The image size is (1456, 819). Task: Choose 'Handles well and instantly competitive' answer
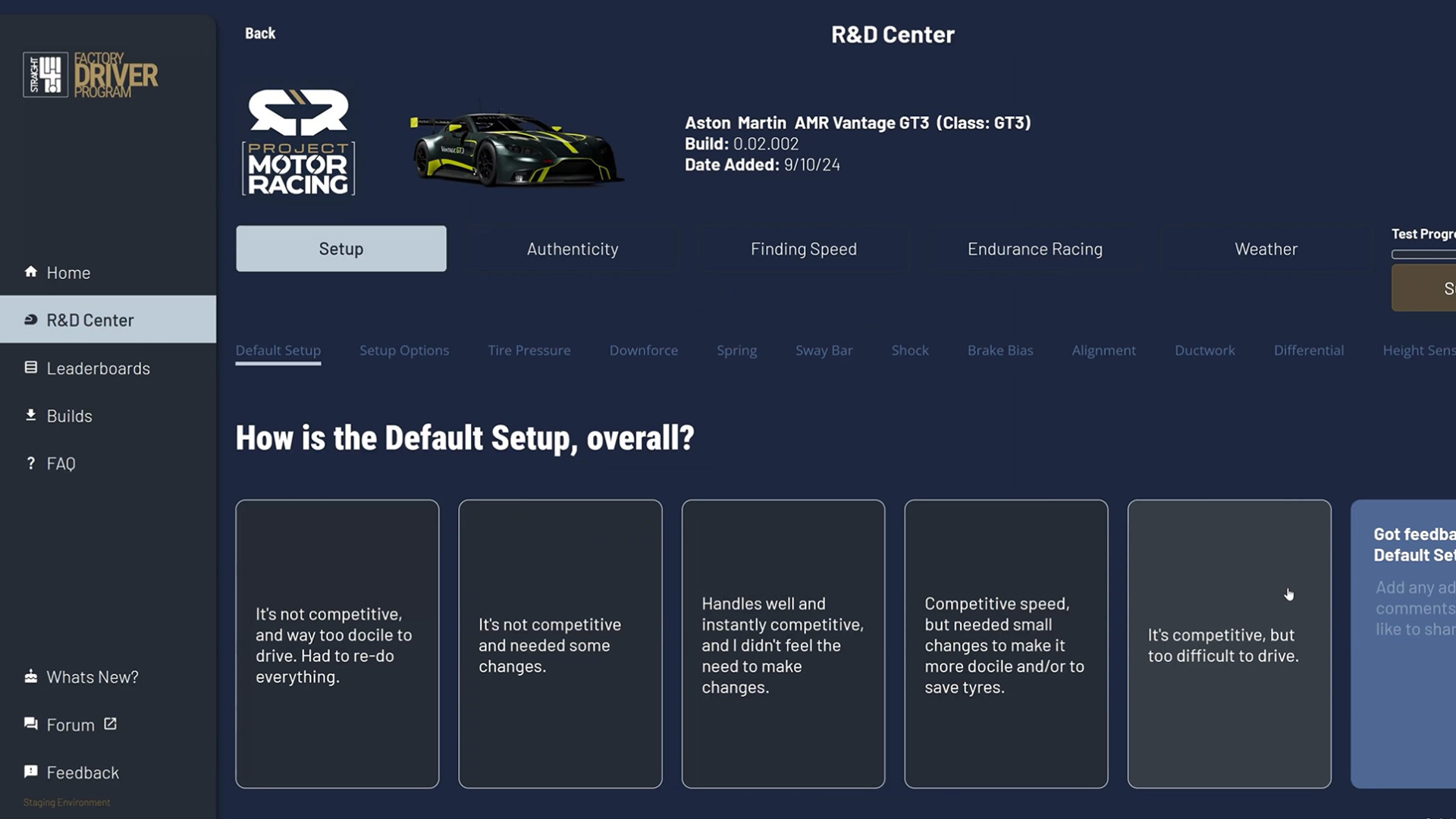[783, 644]
